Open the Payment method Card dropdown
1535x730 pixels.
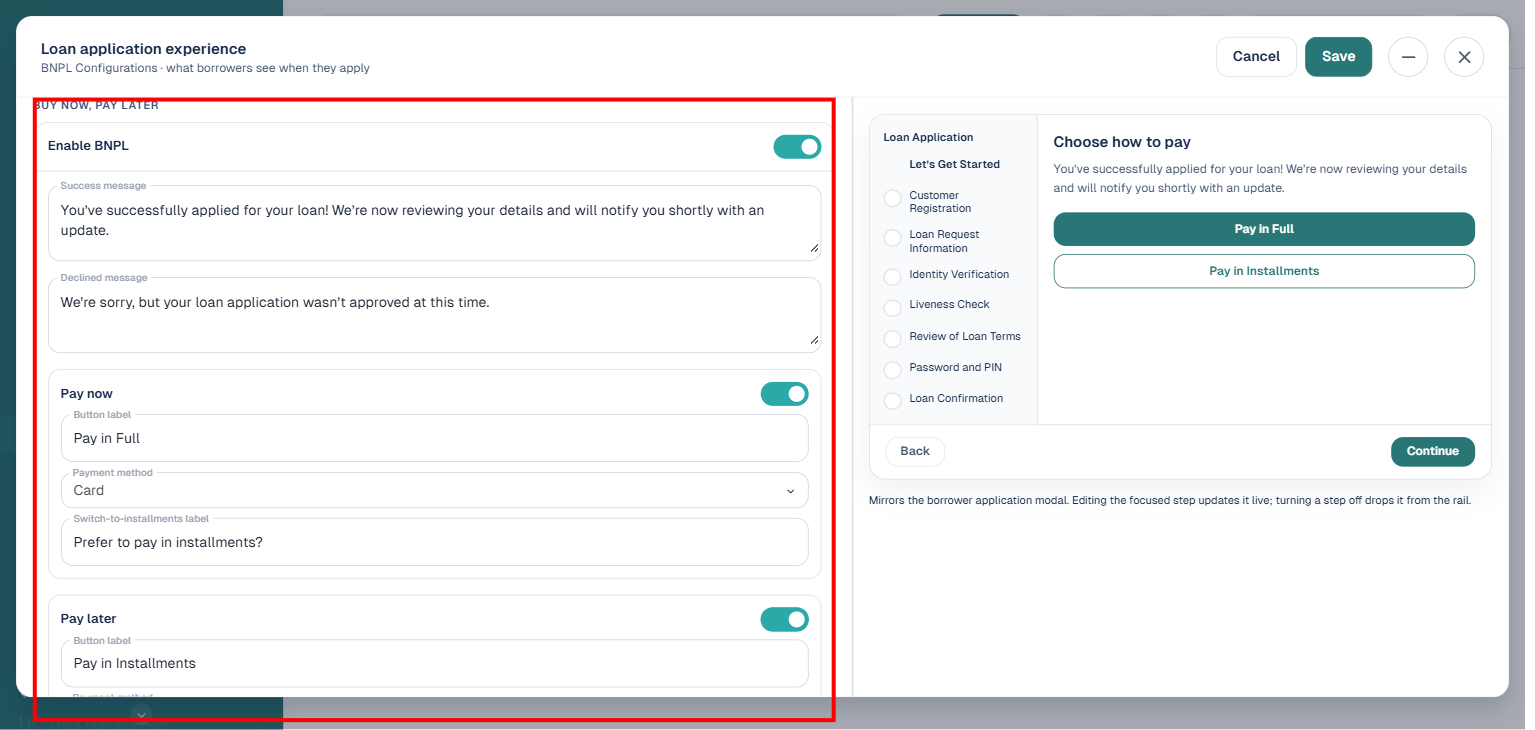pos(435,490)
